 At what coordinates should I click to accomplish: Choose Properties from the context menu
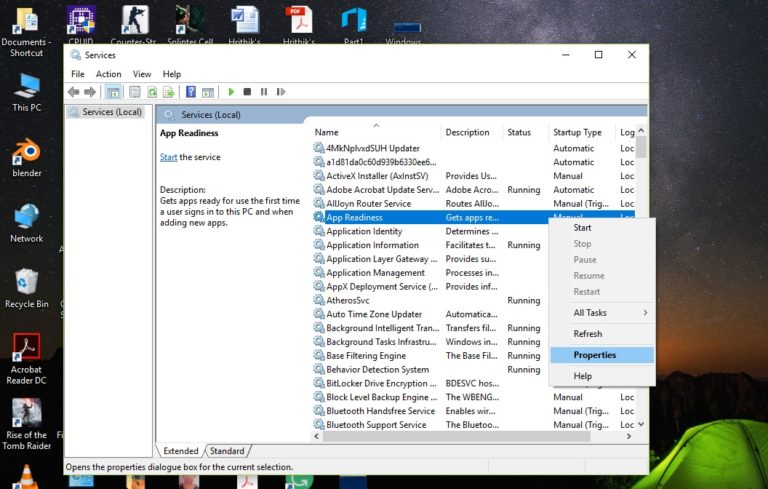click(x=594, y=355)
